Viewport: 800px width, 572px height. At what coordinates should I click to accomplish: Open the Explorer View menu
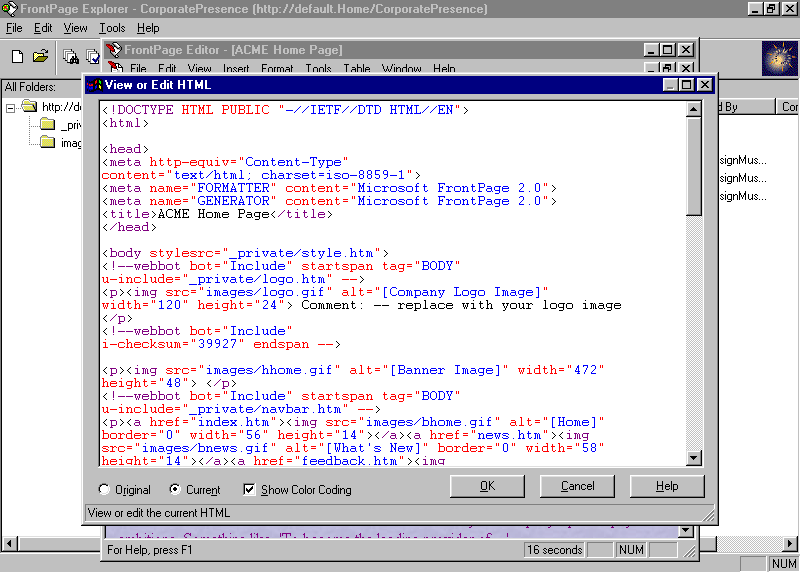pyautogui.click(x=76, y=28)
